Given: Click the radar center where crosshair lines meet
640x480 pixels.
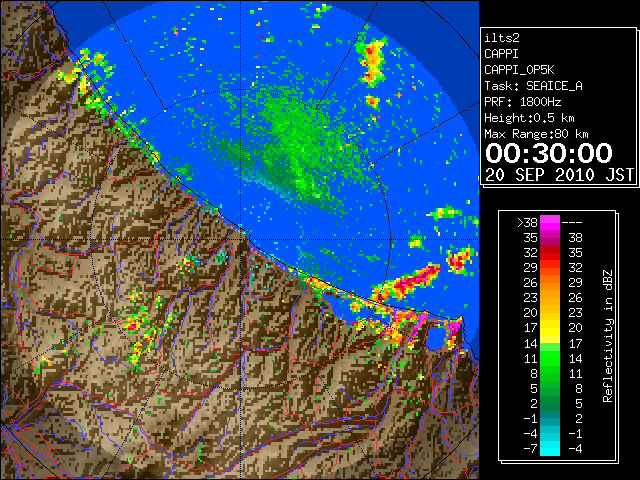Looking at the screenshot, I should (241, 240).
